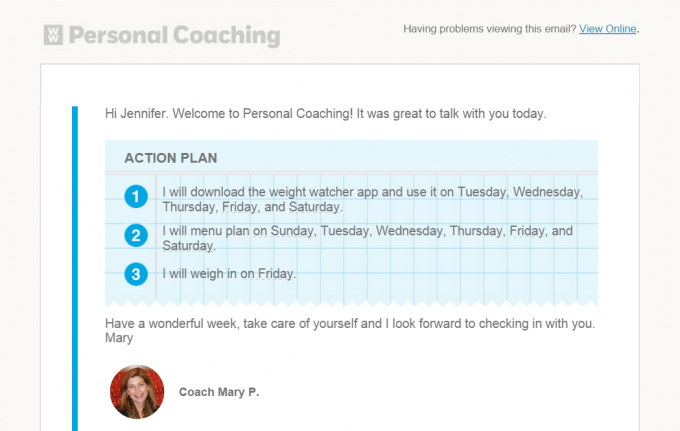This screenshot has height=431, width=680.
Task: Click the number 1 circle icon
Action: (136, 196)
